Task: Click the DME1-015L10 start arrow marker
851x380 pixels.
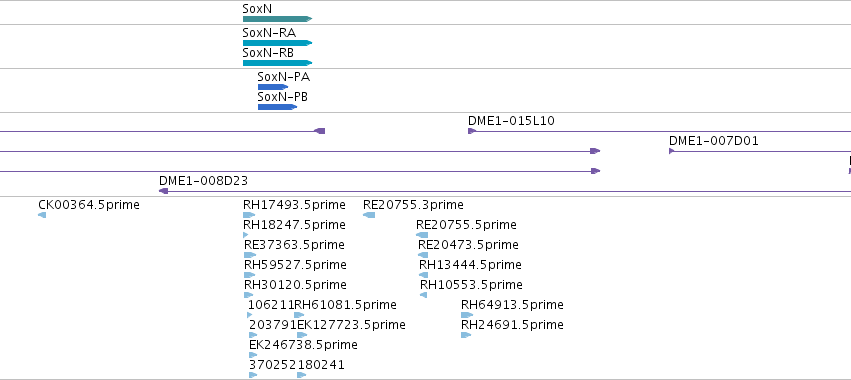Action: pyautogui.click(x=472, y=131)
